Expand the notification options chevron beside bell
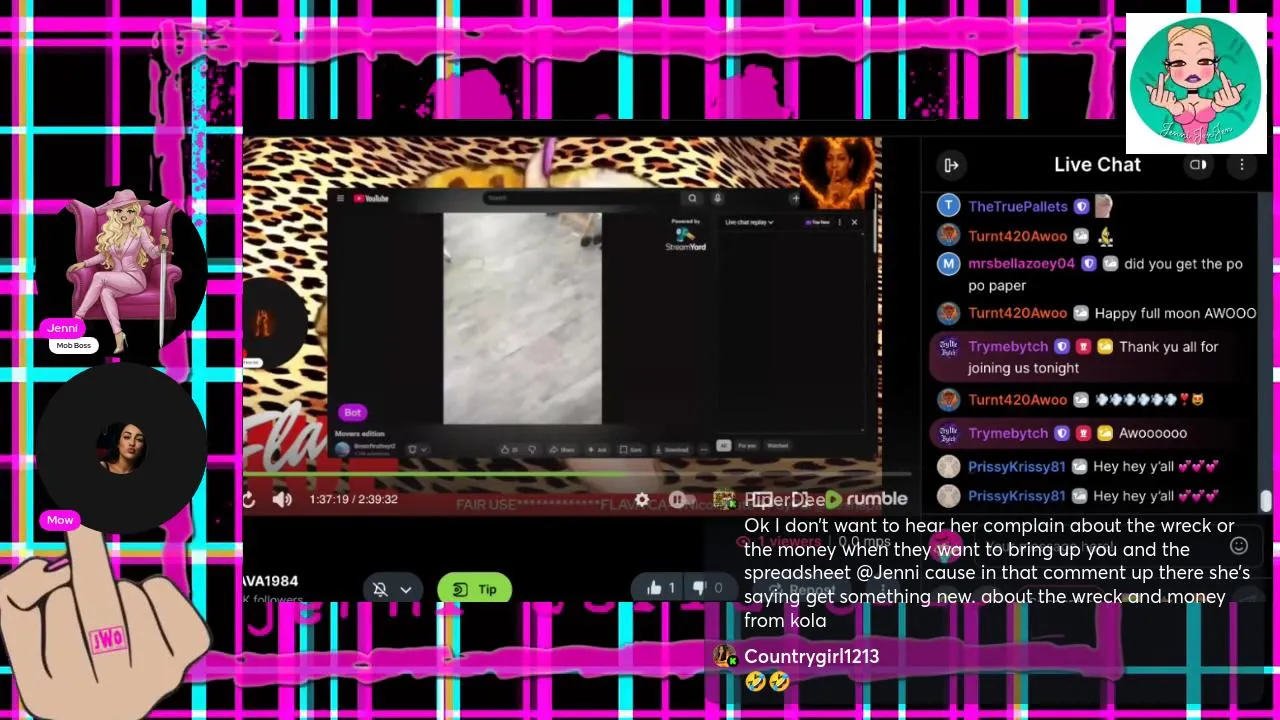Screen dimensions: 1280x720 406,589
